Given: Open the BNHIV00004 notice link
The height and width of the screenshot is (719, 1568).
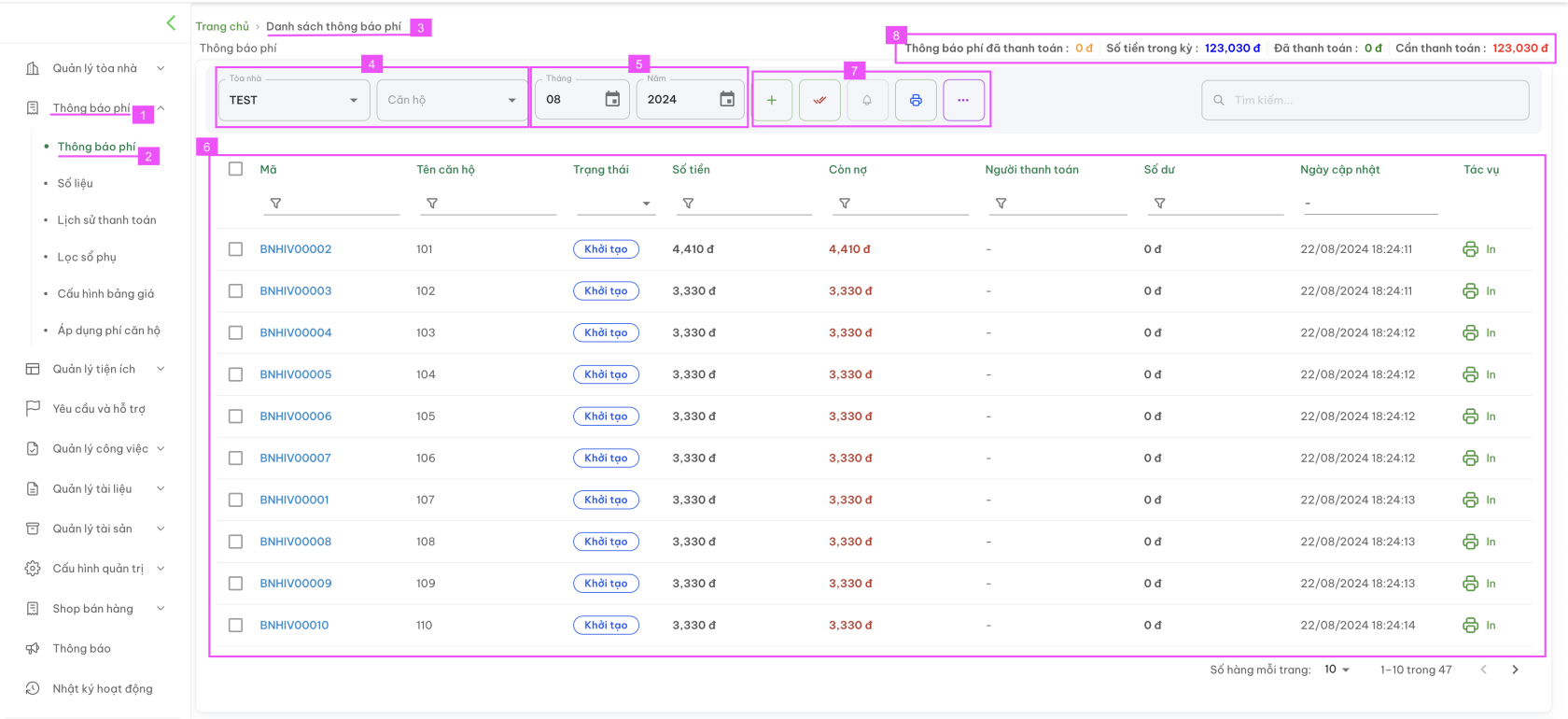Looking at the screenshot, I should tap(296, 332).
